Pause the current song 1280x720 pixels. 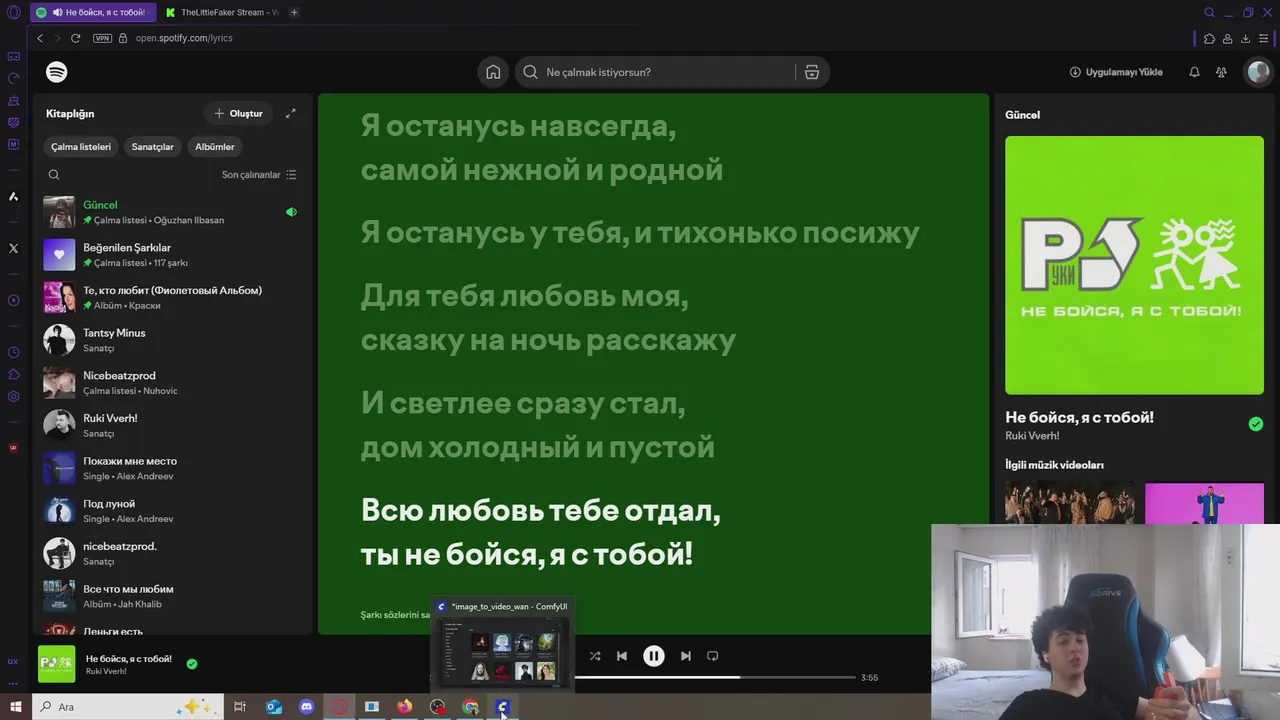click(x=653, y=656)
